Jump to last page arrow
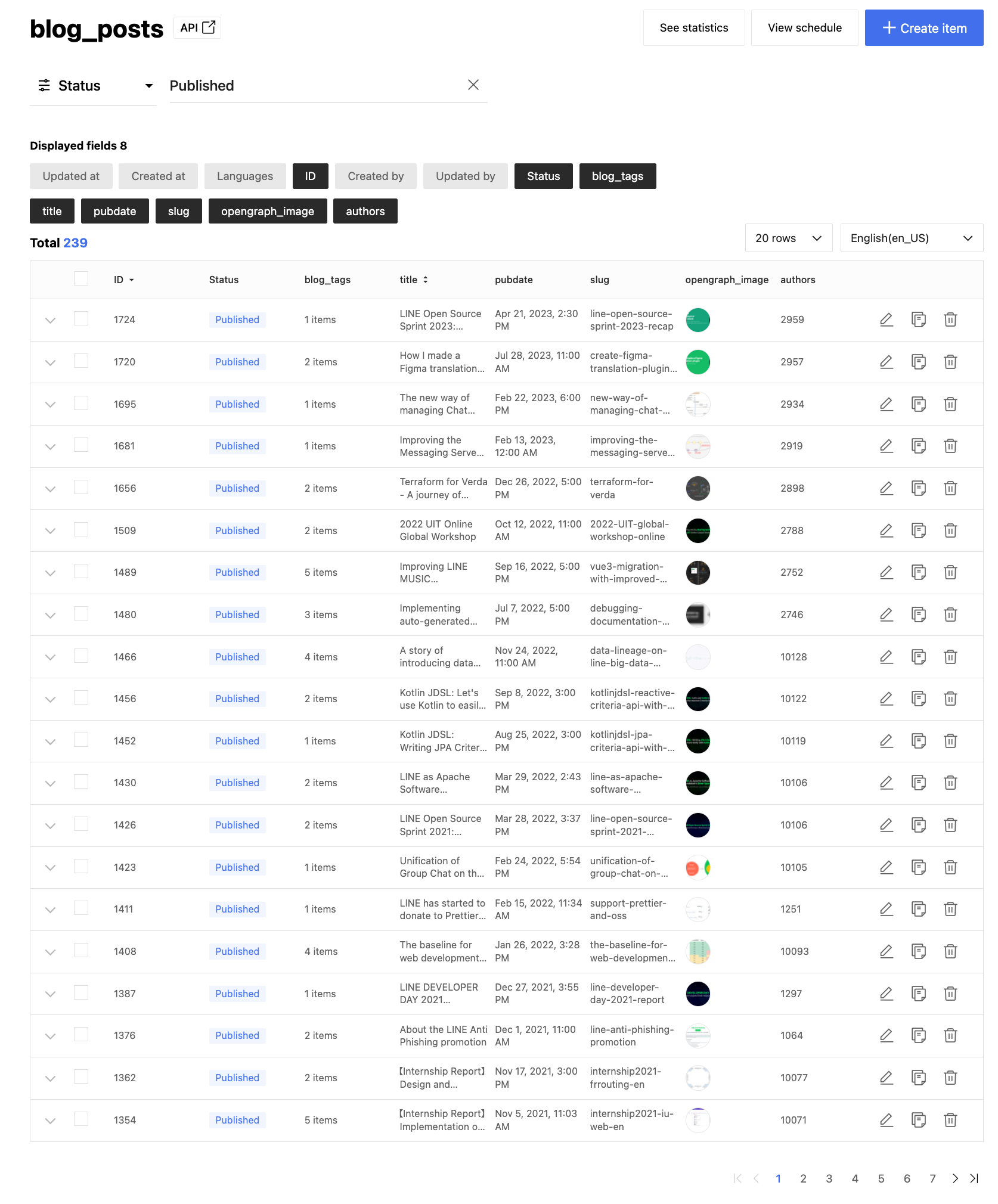This screenshot has height=1204, width=998. pos(975,1178)
